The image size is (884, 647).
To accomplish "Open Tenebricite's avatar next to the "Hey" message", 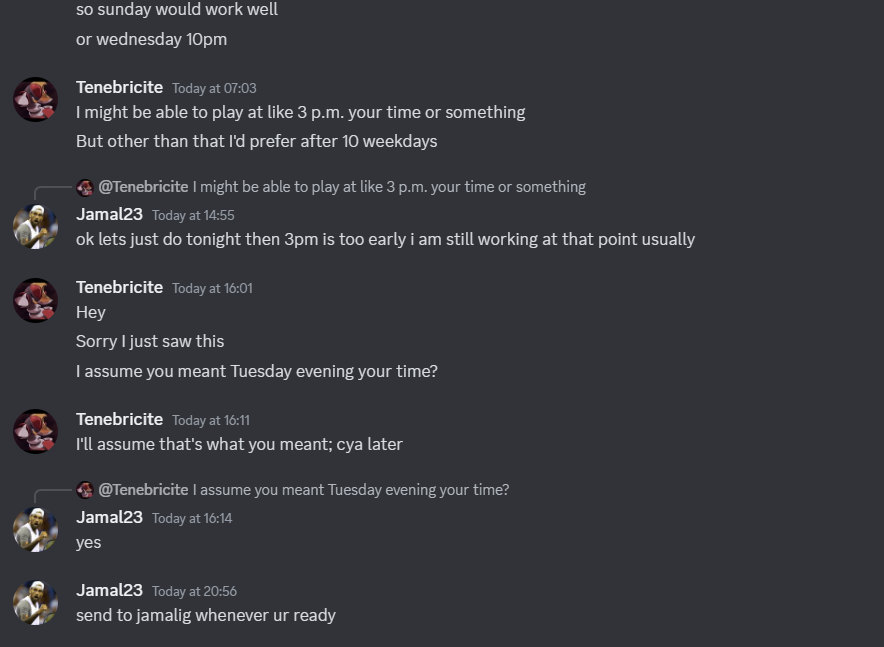I will (x=35, y=299).
